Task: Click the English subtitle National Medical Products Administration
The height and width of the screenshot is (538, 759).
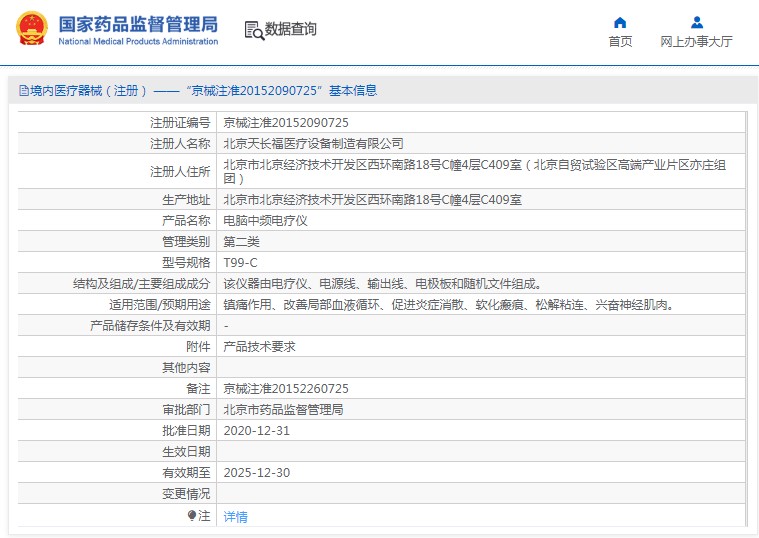Action: [x=138, y=42]
